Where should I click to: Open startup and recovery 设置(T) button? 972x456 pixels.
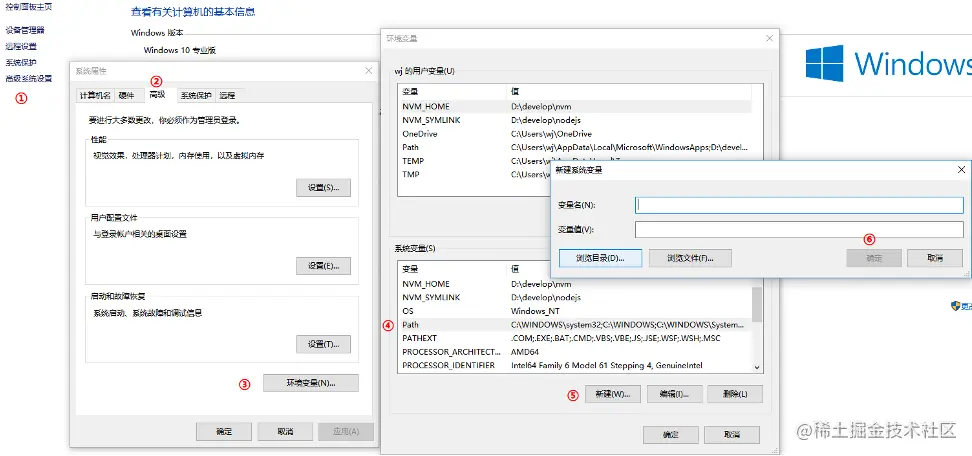click(x=323, y=344)
